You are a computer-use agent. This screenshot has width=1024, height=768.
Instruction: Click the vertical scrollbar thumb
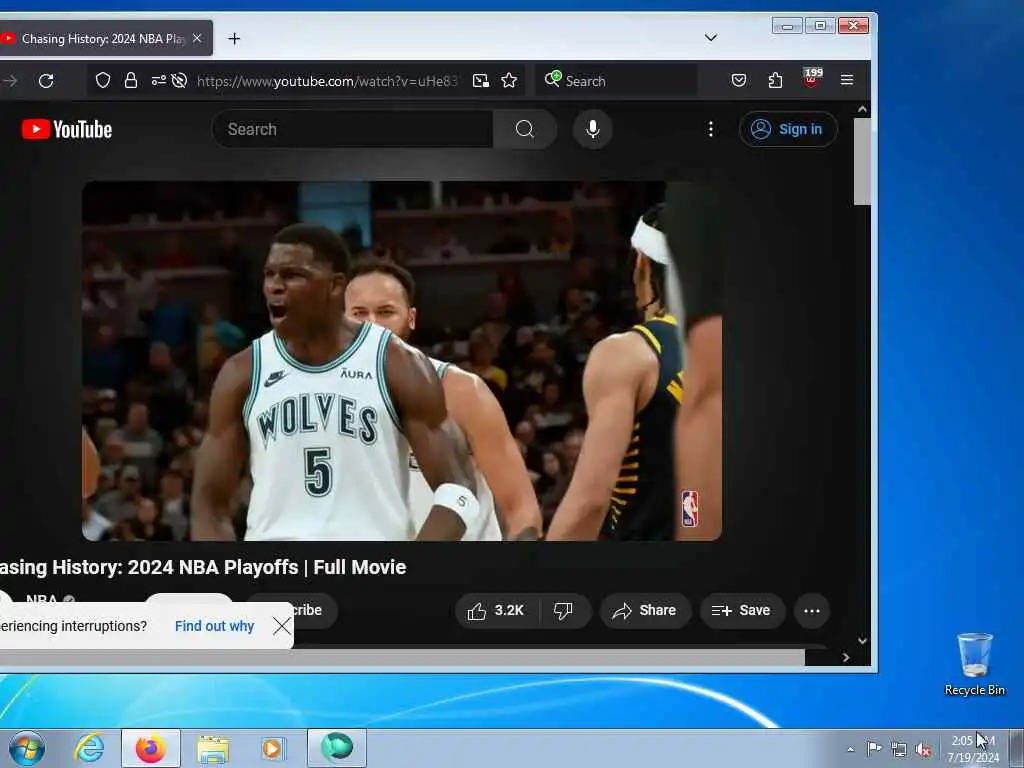click(x=862, y=161)
